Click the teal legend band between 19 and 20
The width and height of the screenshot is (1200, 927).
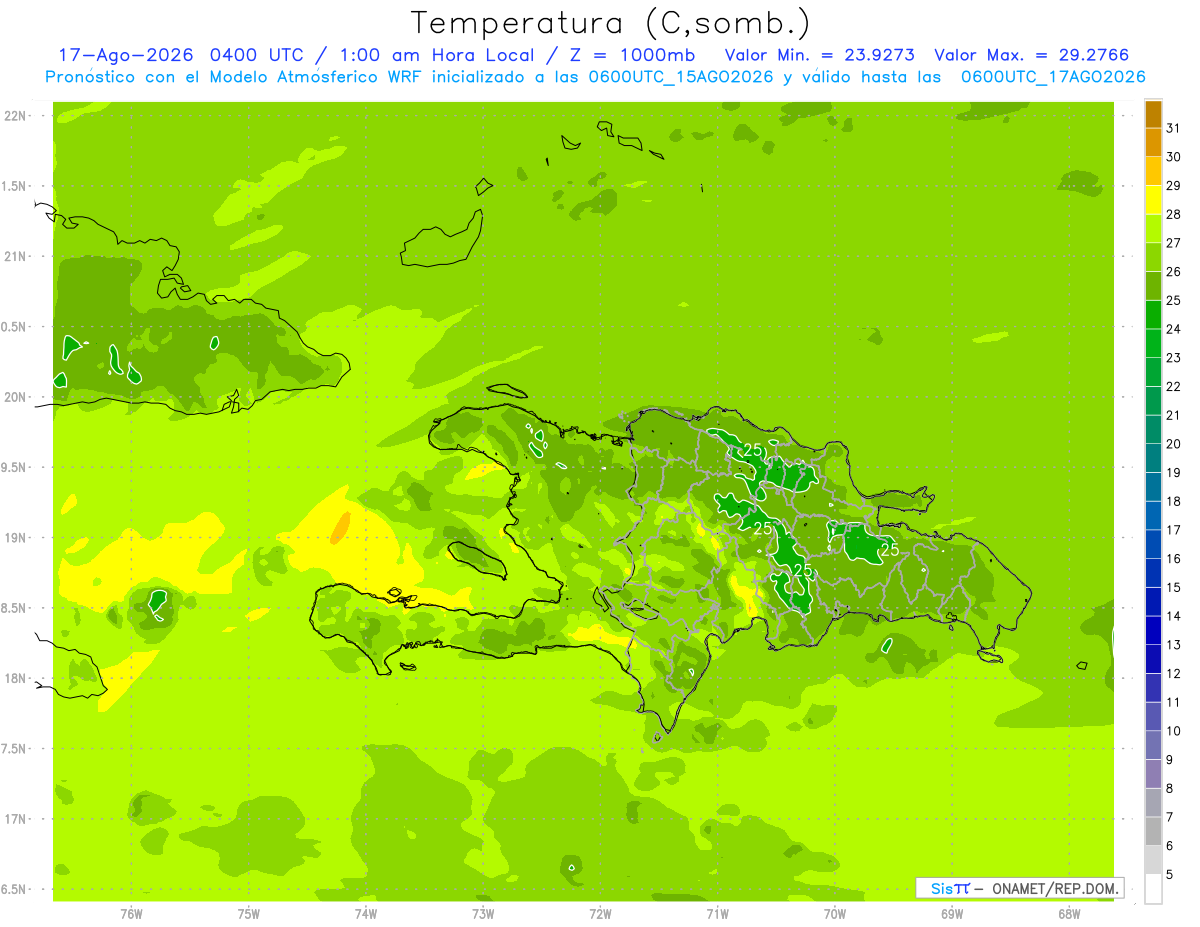tap(1153, 458)
